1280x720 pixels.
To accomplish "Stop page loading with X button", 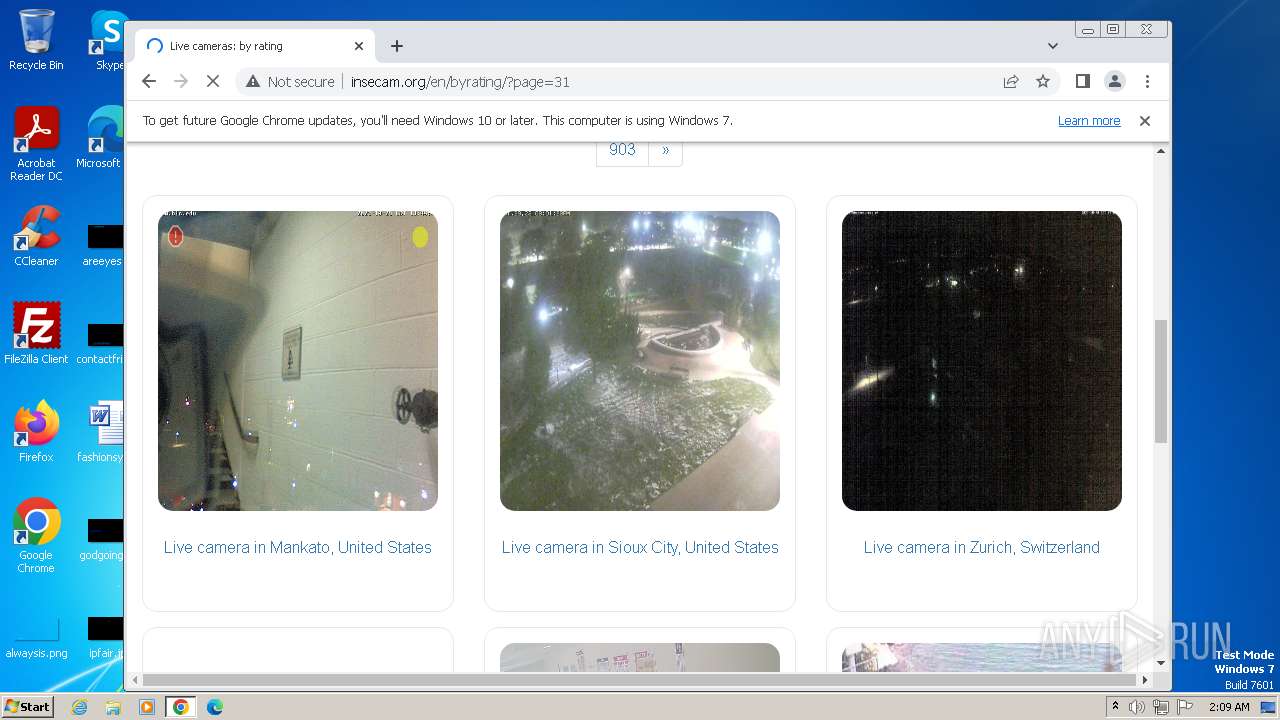I will pos(213,82).
